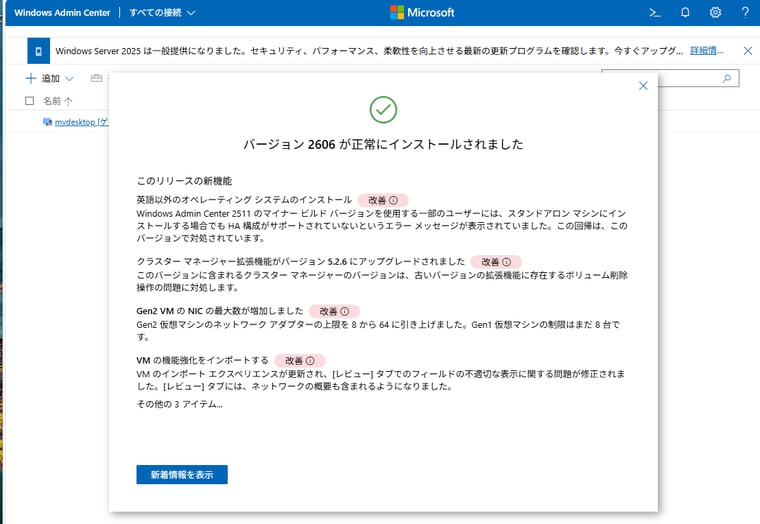Toggle the select-all checkbox beside 名前
Image resolution: width=760 pixels, height=524 pixels.
point(30,101)
